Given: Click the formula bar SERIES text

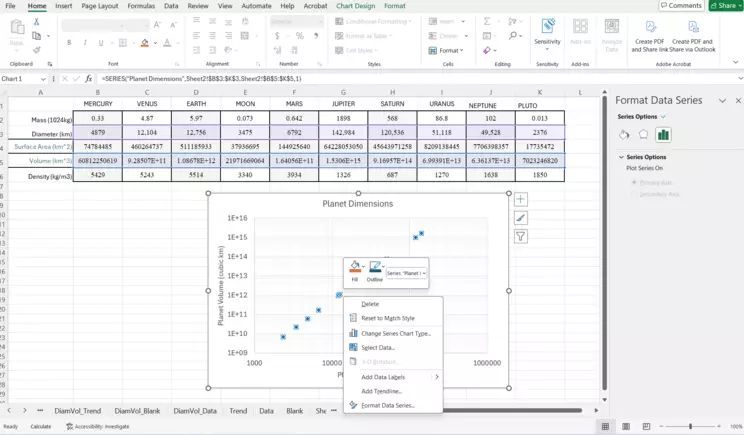Looking at the screenshot, I should [202, 79].
